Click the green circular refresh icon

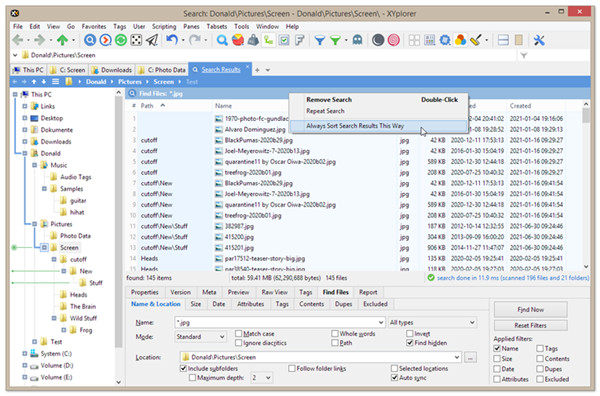(x=121, y=40)
